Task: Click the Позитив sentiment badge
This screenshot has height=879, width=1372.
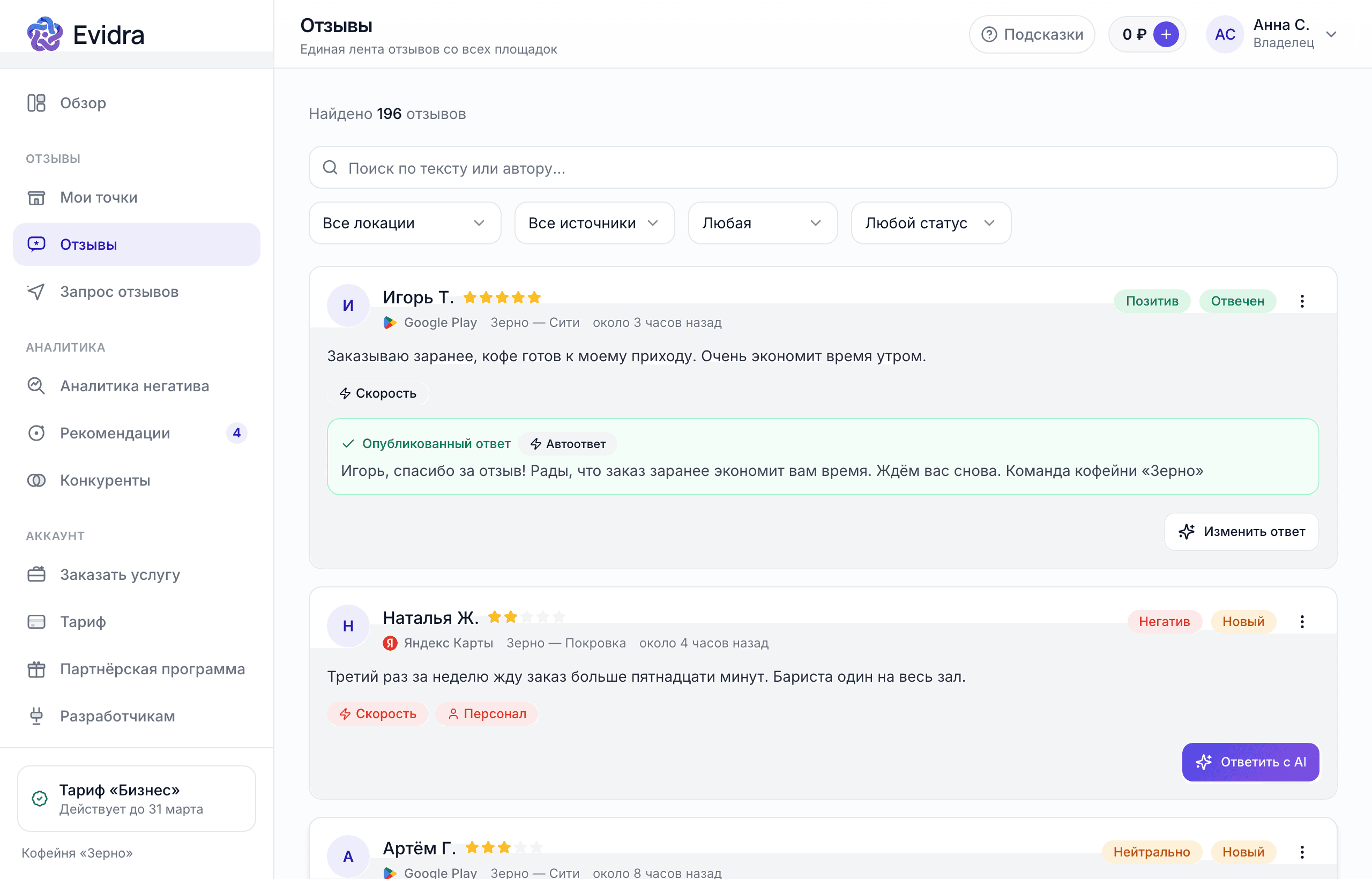Action: tap(1152, 301)
